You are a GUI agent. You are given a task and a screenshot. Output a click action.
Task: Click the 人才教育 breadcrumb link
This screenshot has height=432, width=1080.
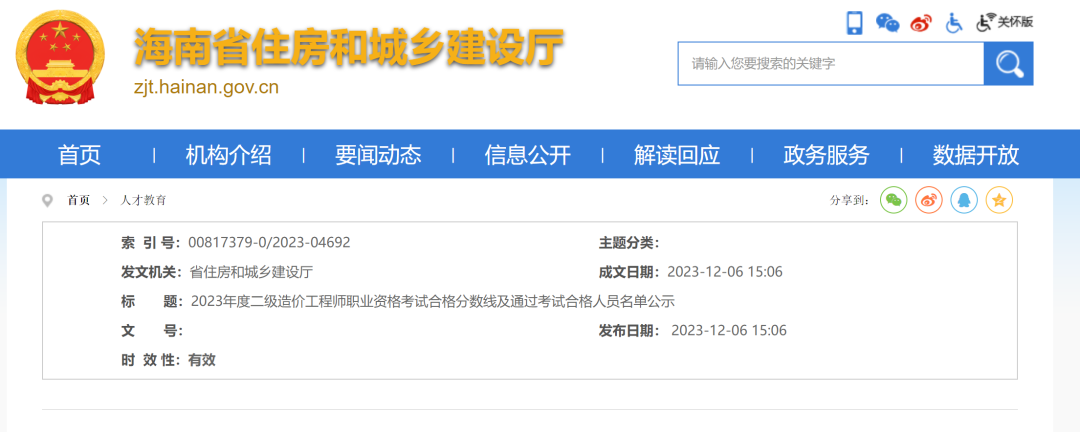pos(144,200)
